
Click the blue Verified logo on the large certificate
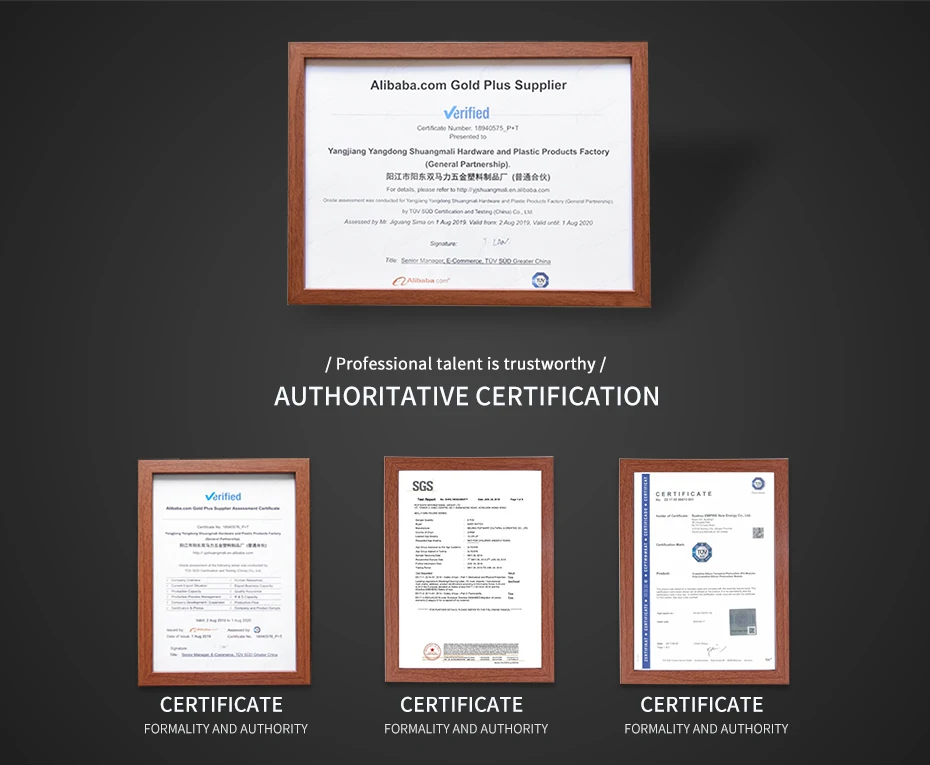click(x=467, y=113)
